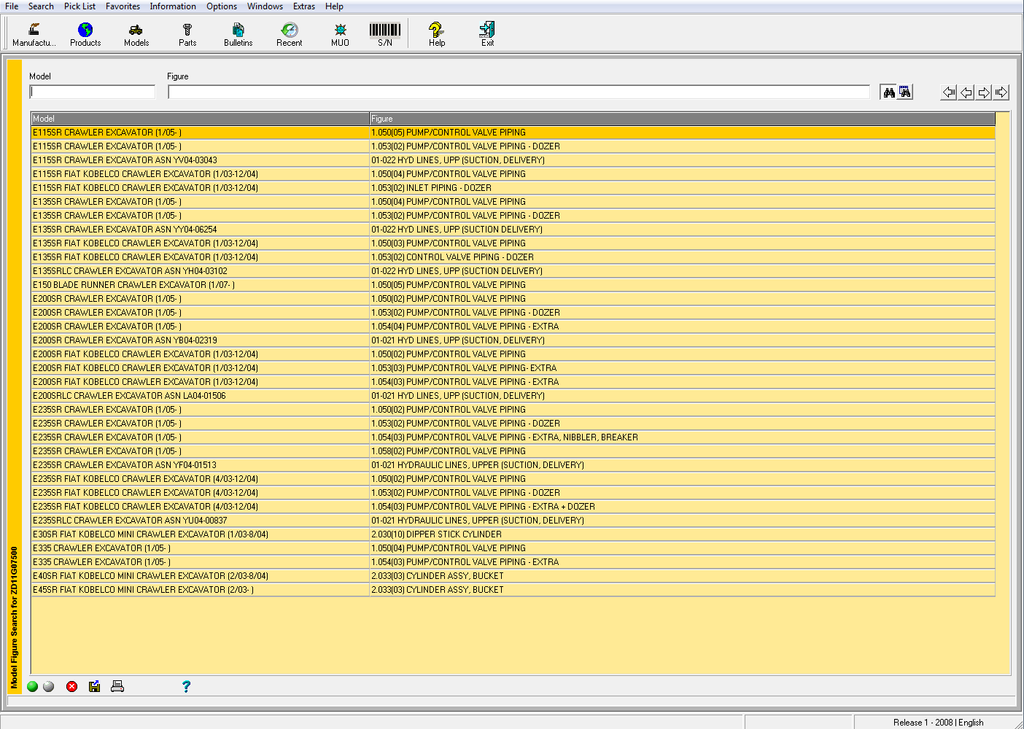This screenshot has width=1024, height=729.
Task: Click the printer icon at bottom
Action: pos(117,686)
